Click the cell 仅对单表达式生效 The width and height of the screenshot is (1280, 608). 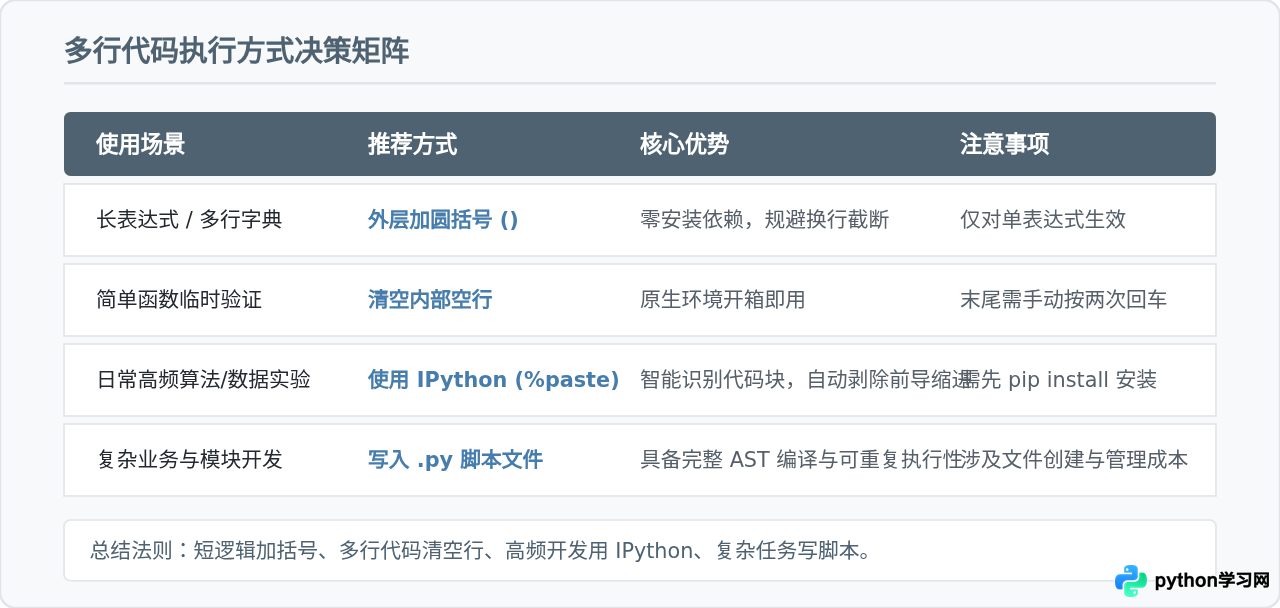tap(1043, 219)
